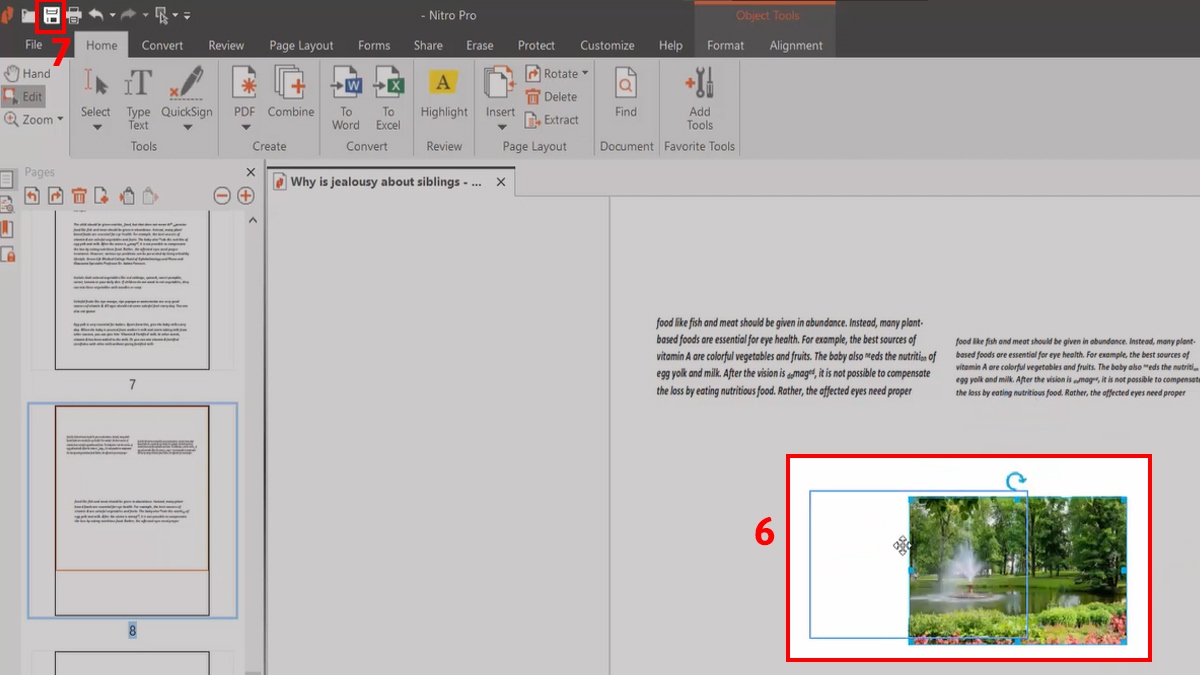The image size is (1200, 675).
Task: Rotate page clockwise in Pages pane
Action: coord(55,196)
